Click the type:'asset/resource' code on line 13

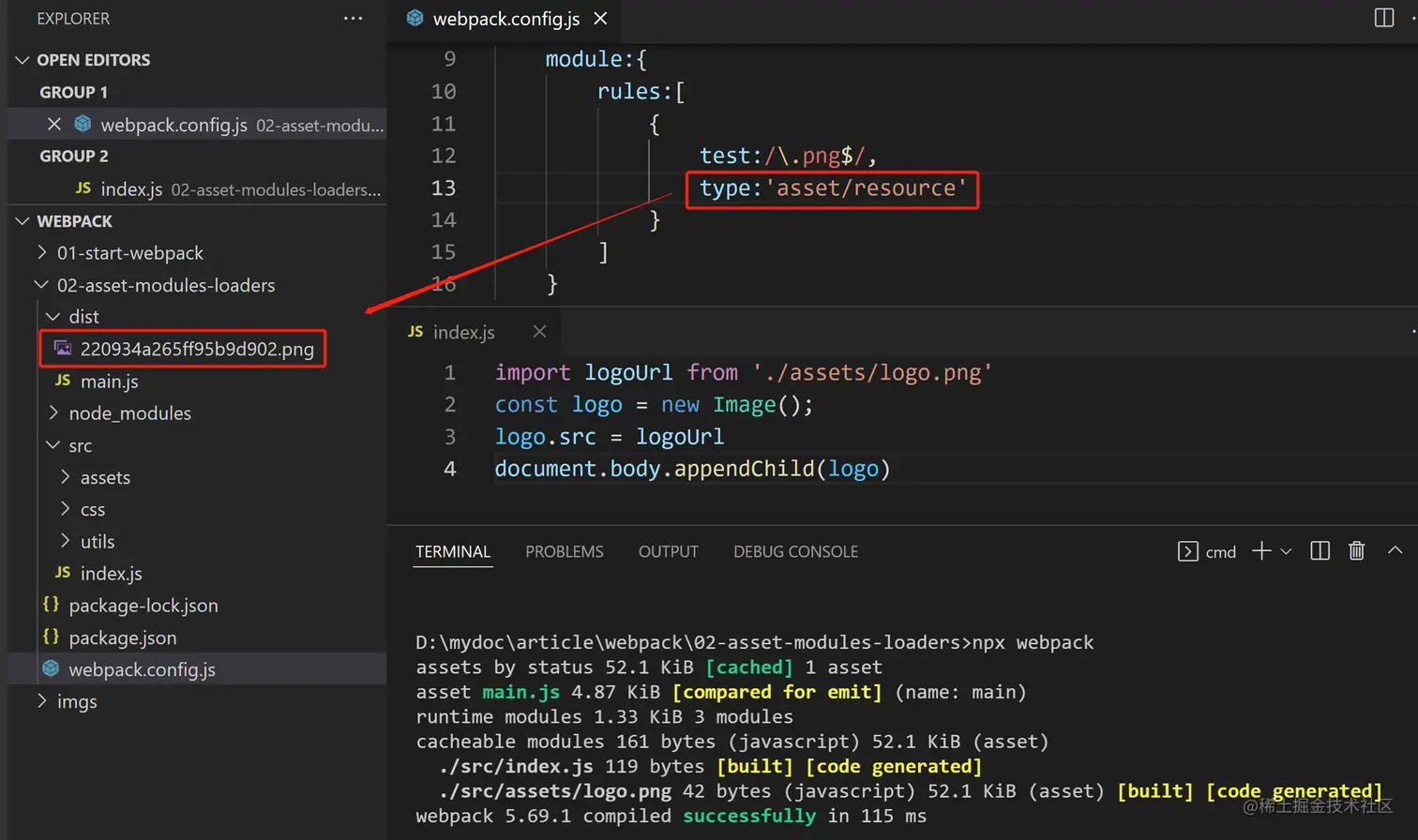point(833,187)
